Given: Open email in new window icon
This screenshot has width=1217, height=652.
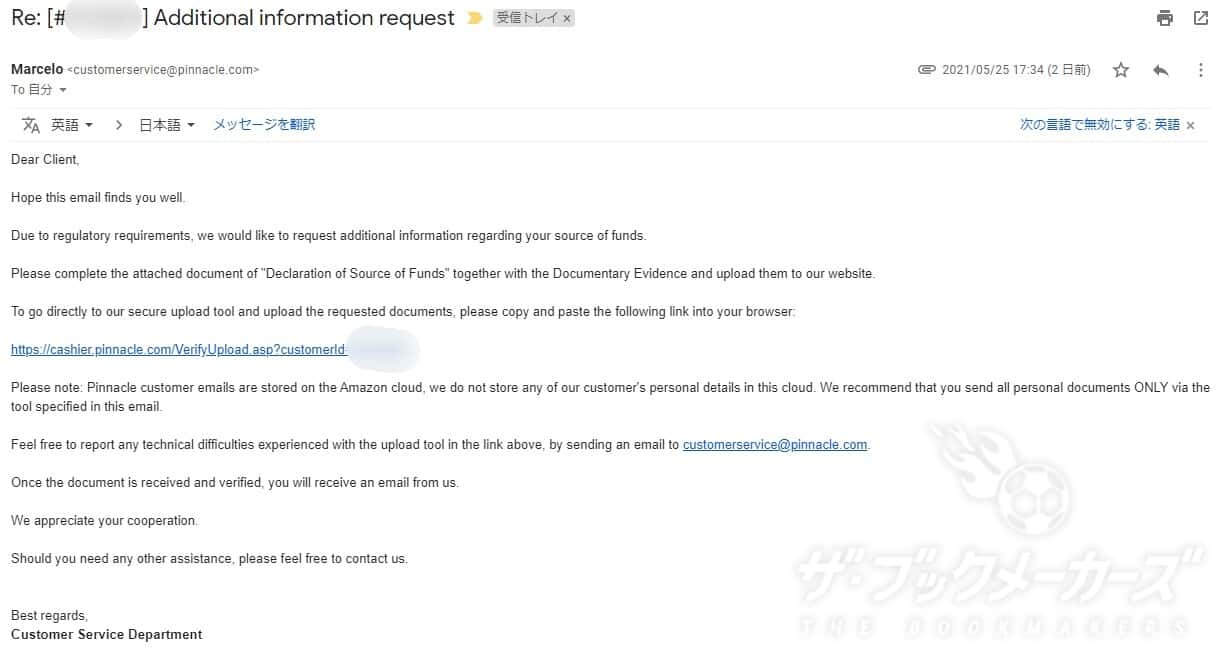Looking at the screenshot, I should point(1201,18).
